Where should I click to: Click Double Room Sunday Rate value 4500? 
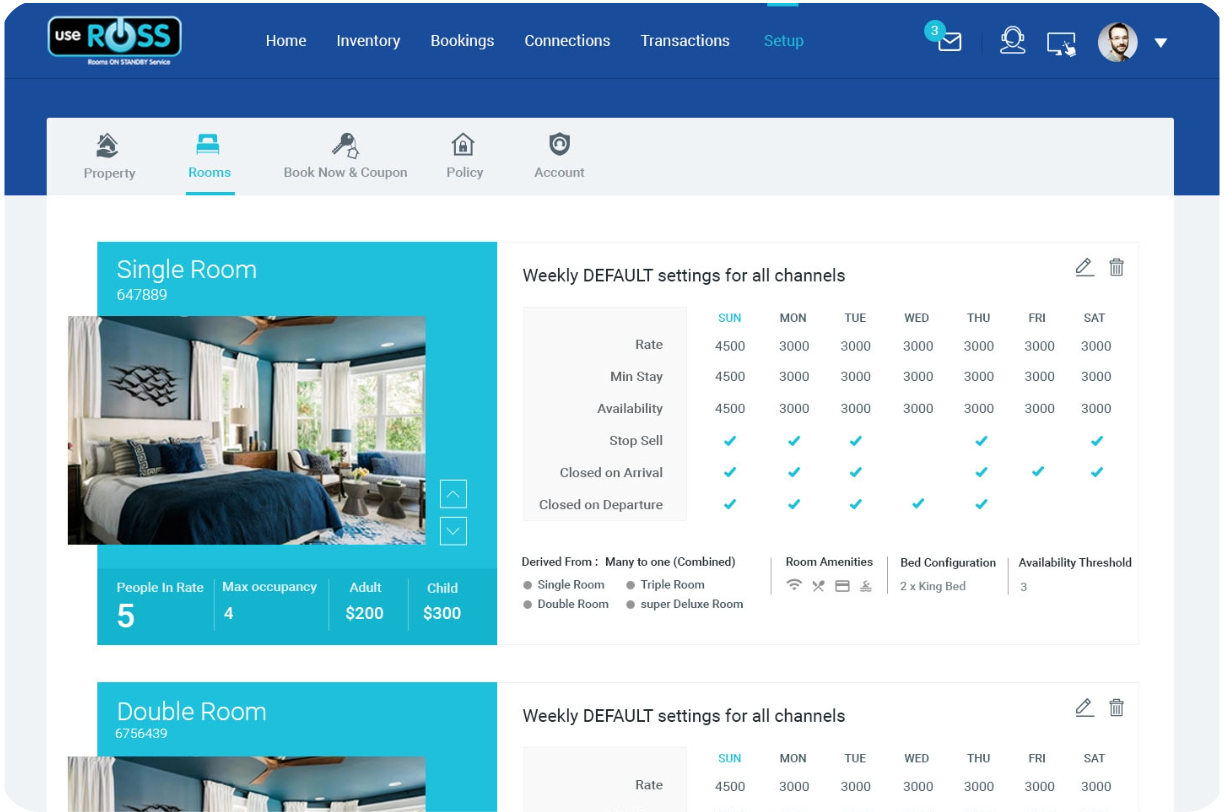(x=730, y=787)
